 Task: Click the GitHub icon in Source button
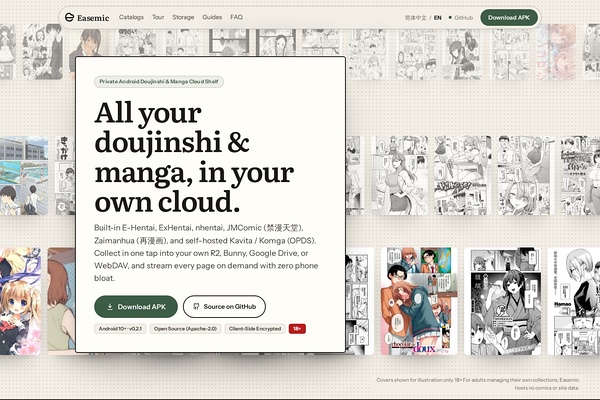click(x=196, y=307)
